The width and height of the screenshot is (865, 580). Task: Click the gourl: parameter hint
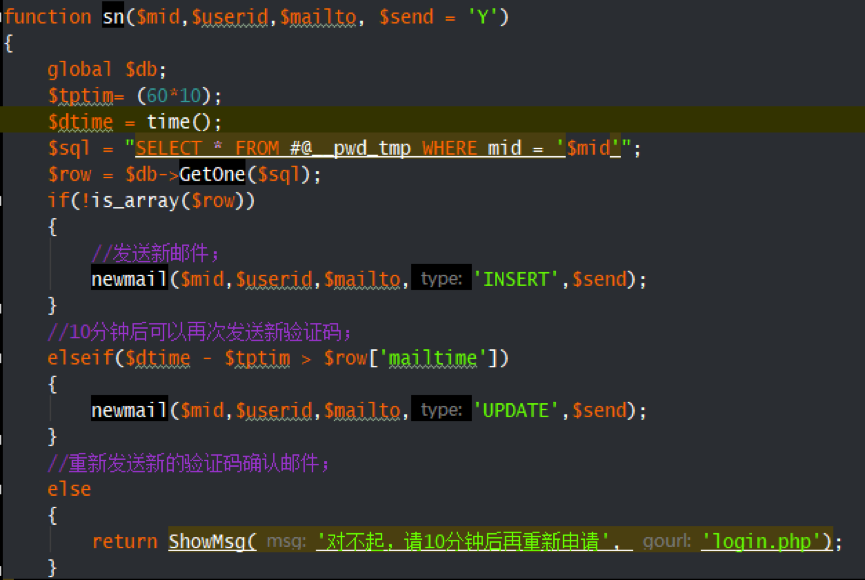pyautogui.click(x=666, y=542)
